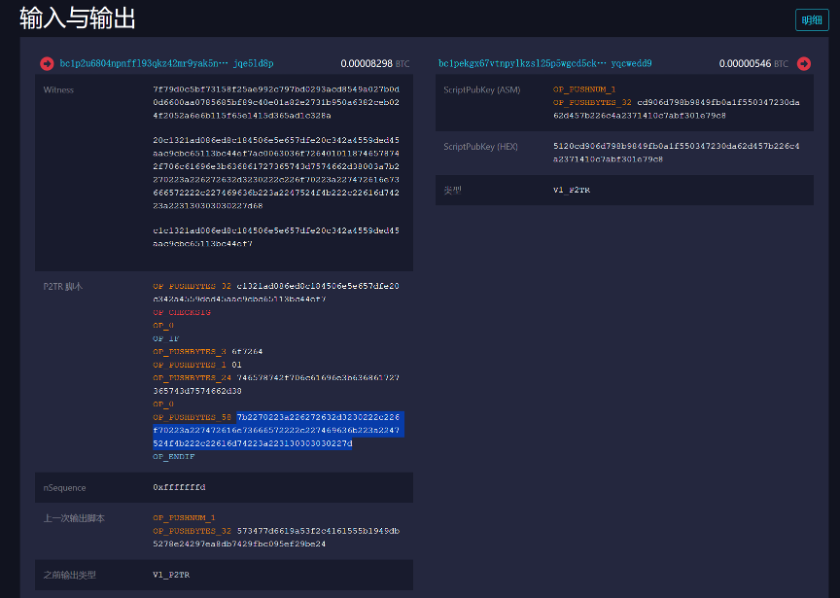
Task: Click the nSequence value 0xfffffffd
Action: tap(179, 487)
